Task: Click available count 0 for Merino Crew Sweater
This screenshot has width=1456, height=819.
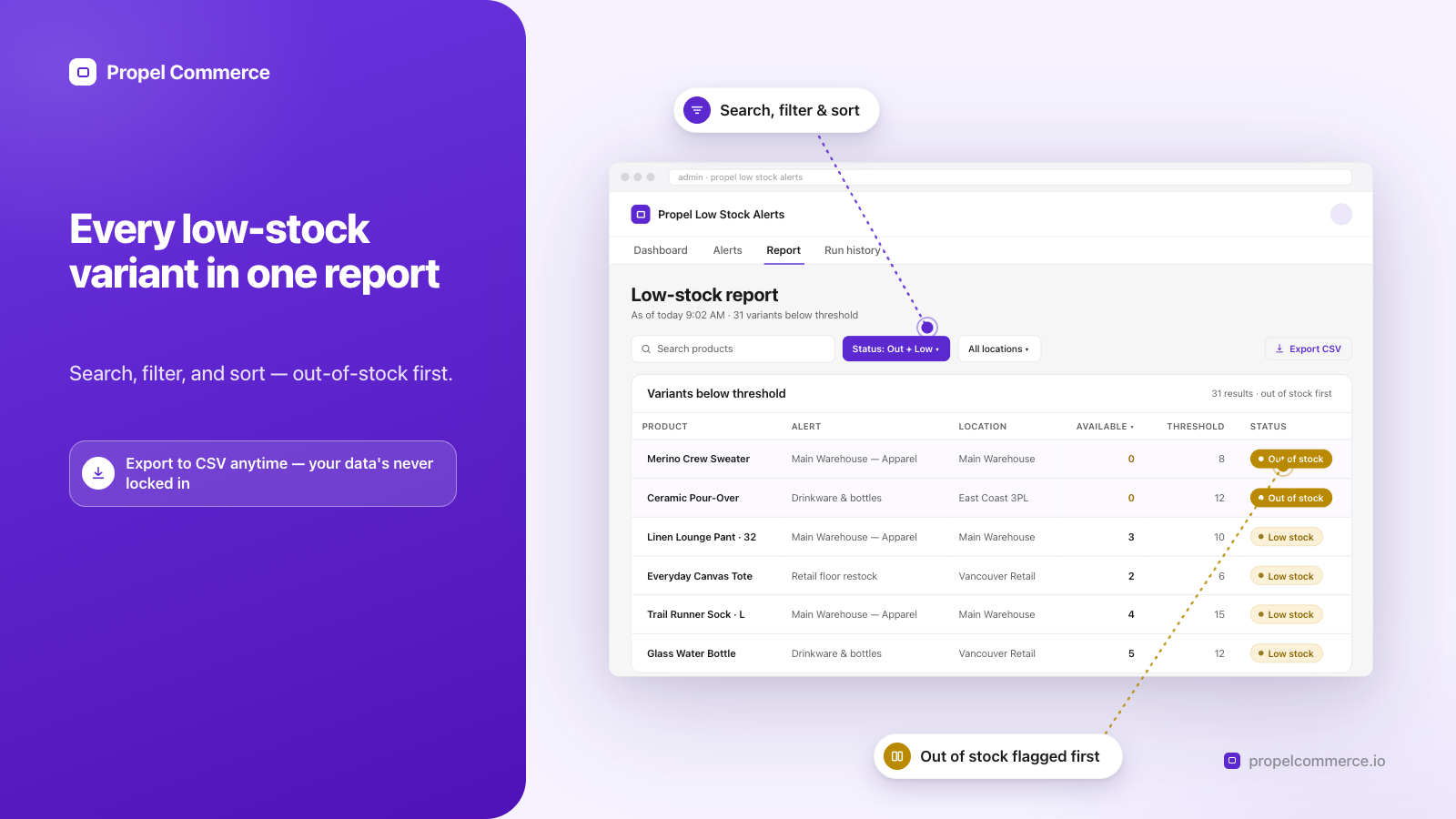Action: pos(1131,459)
